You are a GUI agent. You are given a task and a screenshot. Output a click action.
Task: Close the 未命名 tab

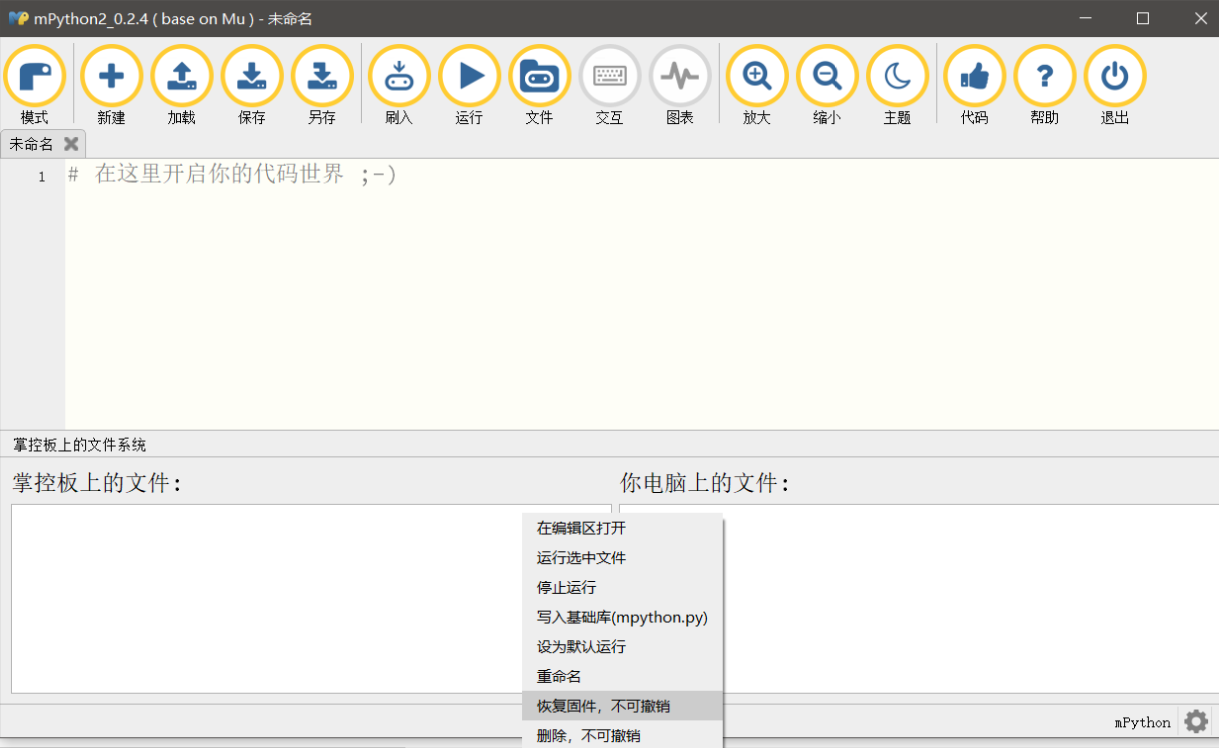70,144
